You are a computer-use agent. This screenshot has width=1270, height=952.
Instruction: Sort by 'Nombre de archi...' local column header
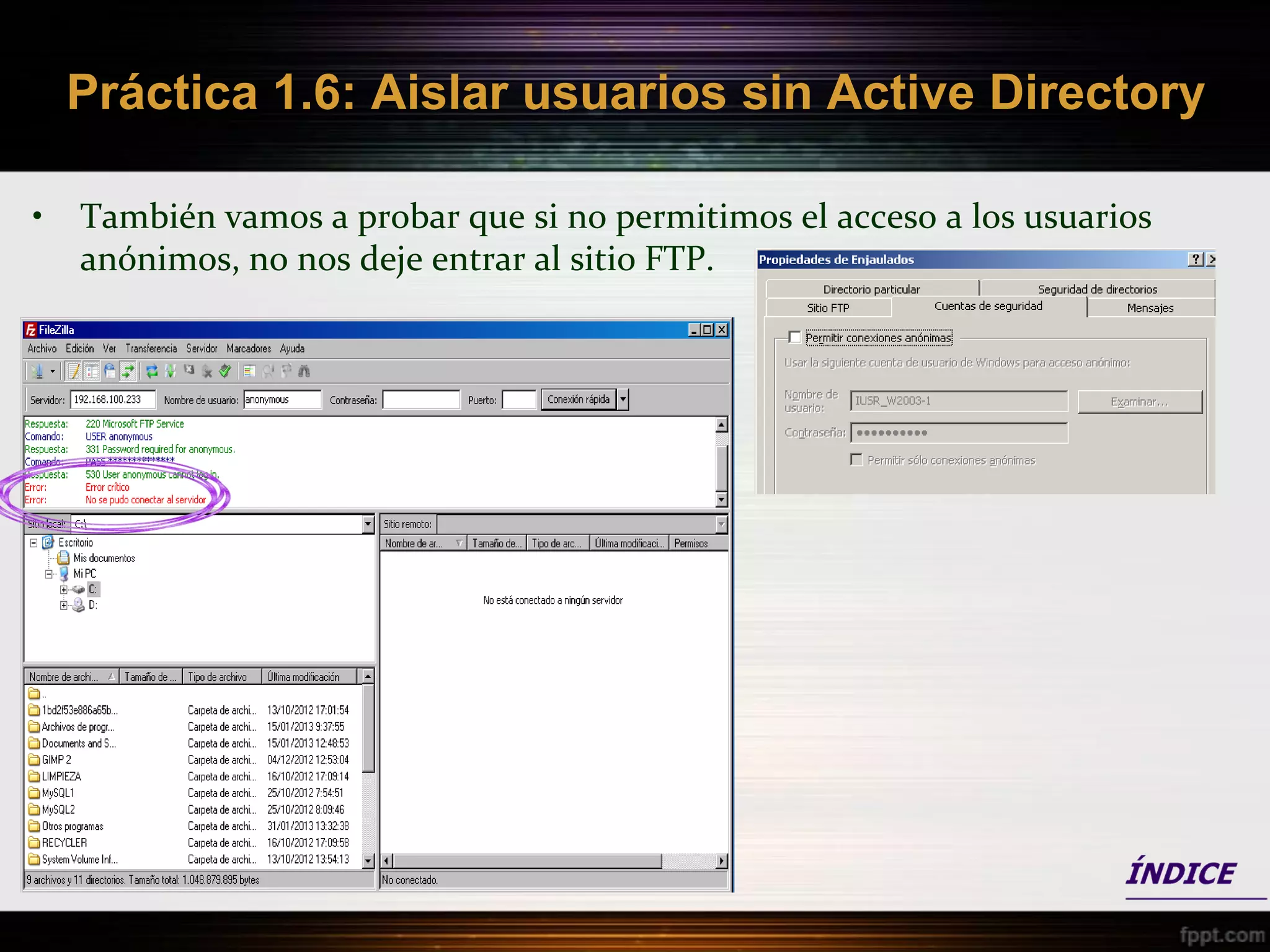tap(72, 677)
